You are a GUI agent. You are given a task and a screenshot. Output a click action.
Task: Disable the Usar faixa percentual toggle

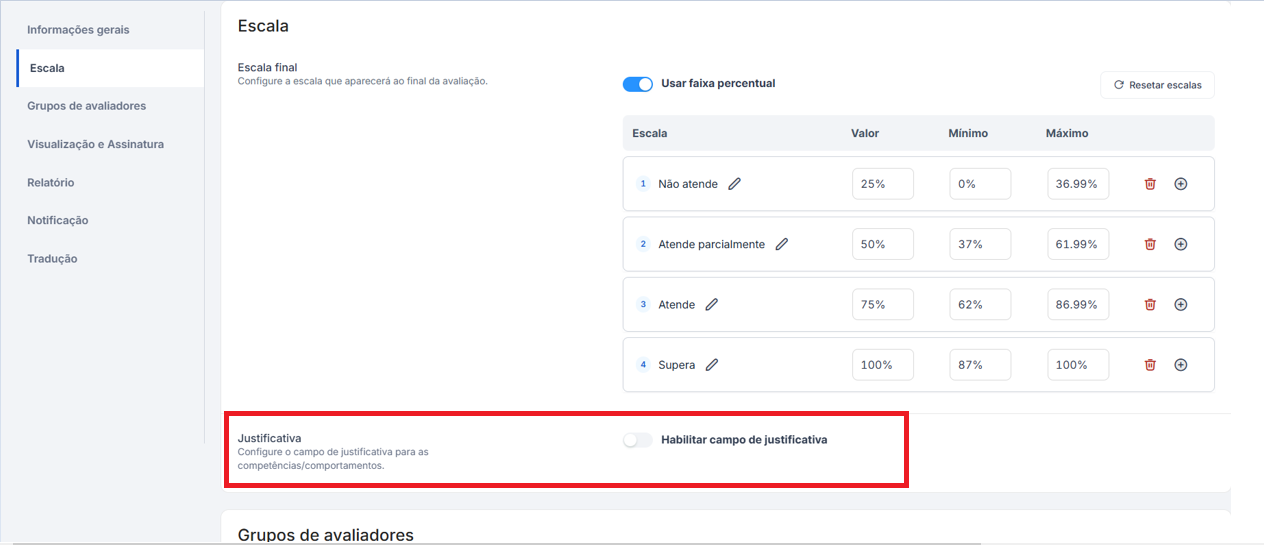click(x=637, y=84)
